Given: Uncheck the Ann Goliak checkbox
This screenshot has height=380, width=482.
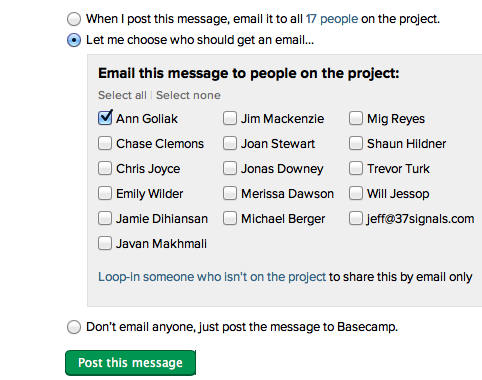Looking at the screenshot, I should click(x=105, y=118).
